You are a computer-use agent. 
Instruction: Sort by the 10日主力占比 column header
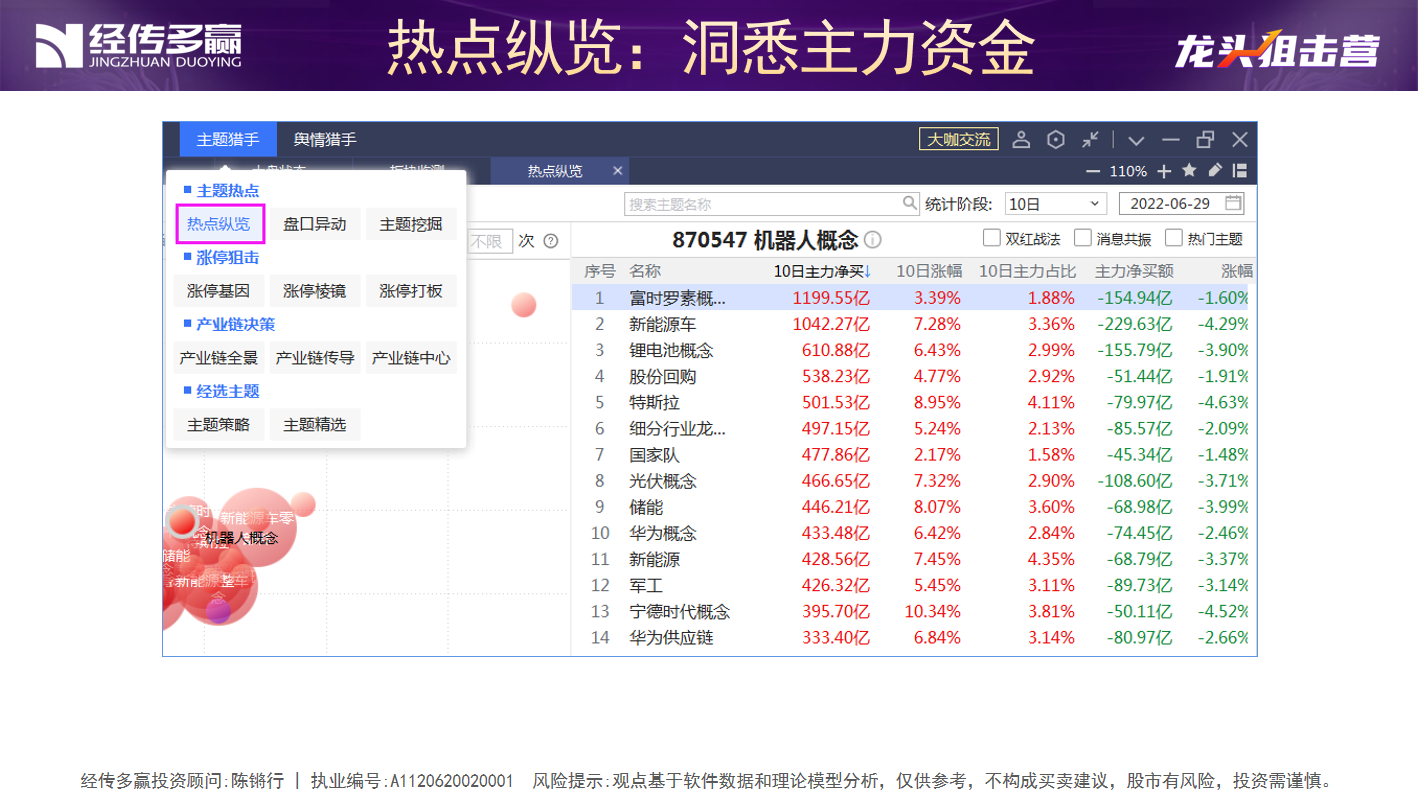(1027, 271)
